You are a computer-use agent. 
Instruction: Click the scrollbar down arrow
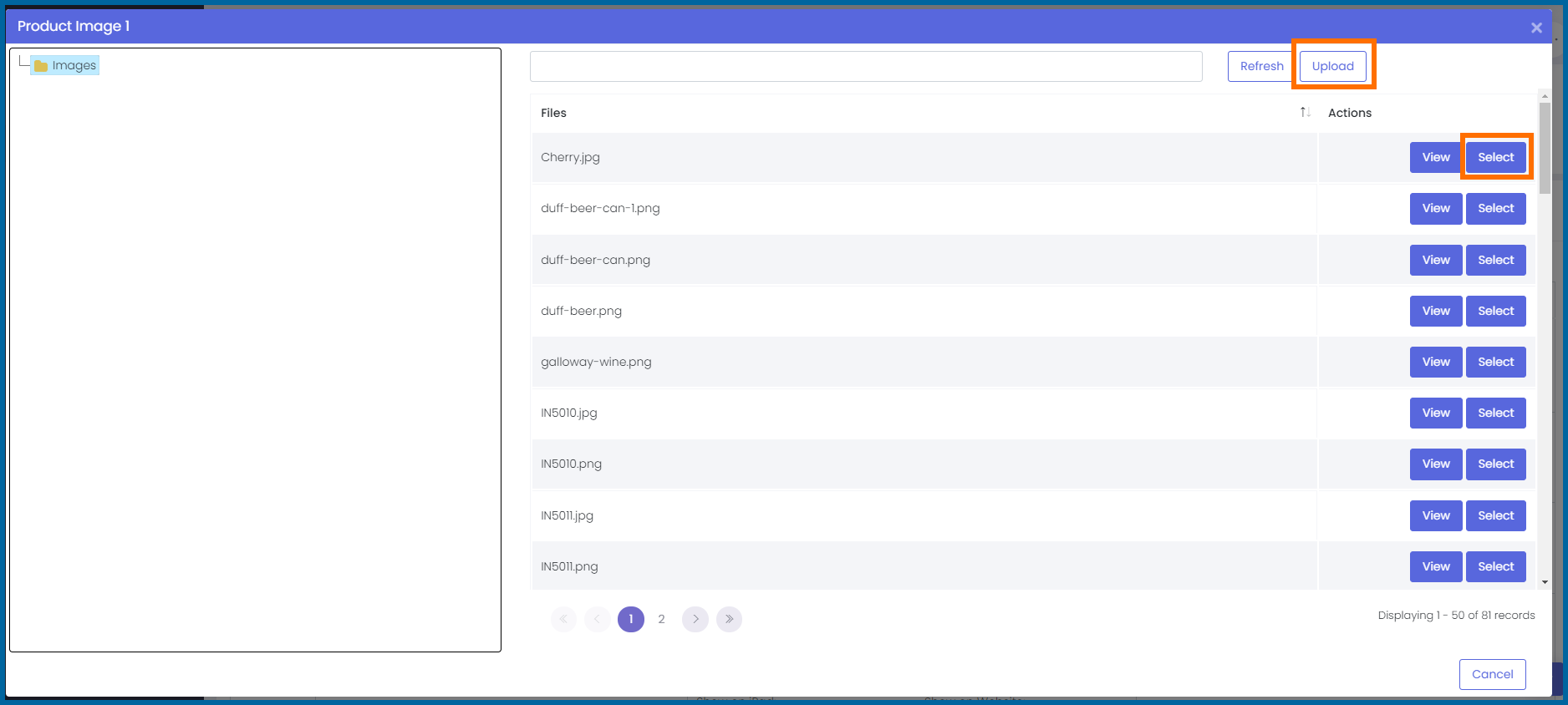click(1545, 582)
